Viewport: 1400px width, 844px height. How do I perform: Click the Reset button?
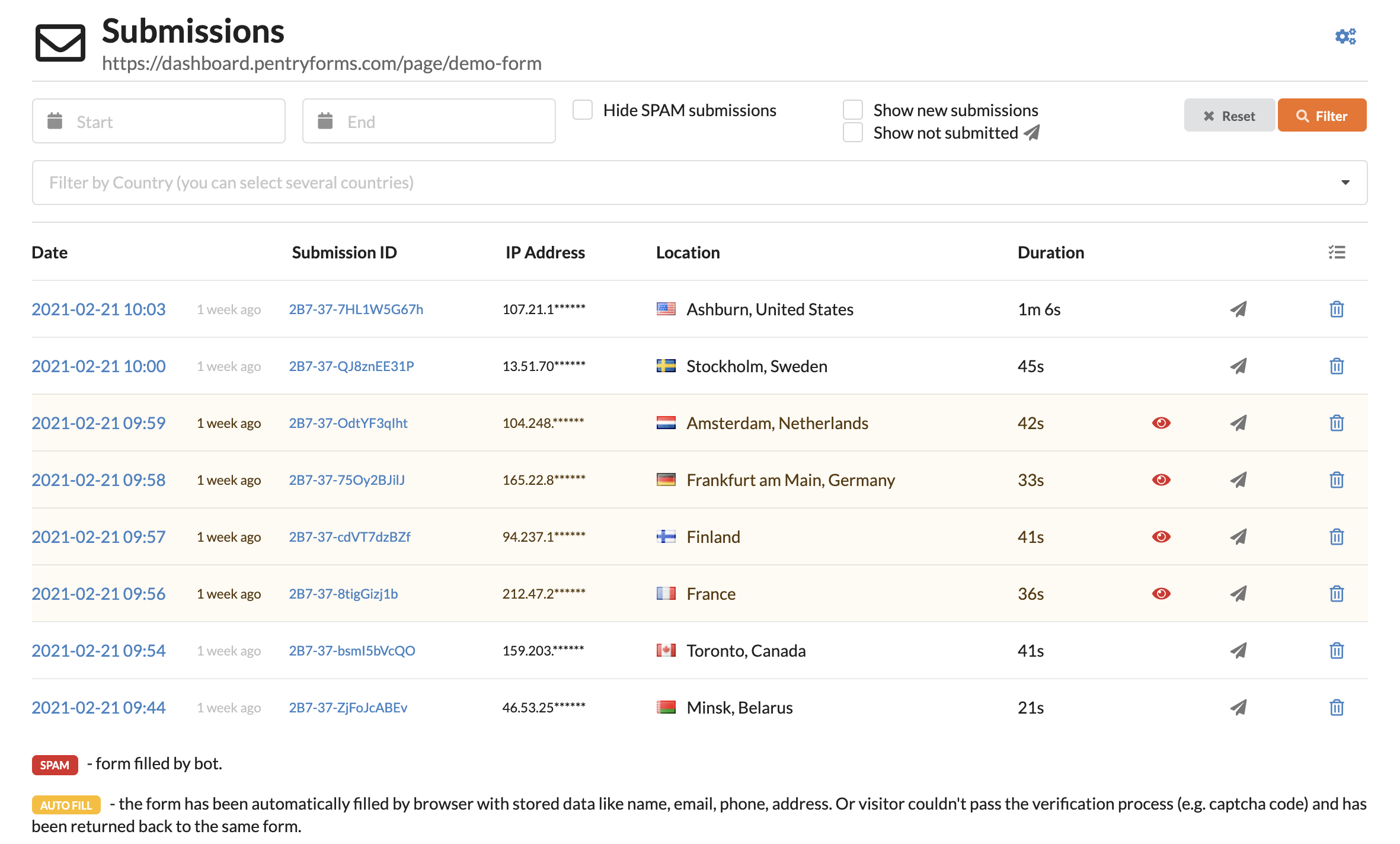1229,116
